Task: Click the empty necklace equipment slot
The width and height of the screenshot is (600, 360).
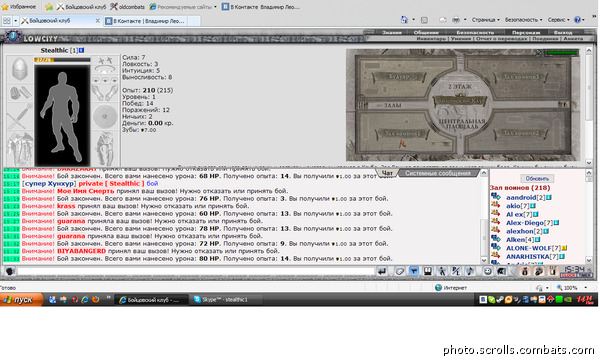Action: click(x=105, y=70)
